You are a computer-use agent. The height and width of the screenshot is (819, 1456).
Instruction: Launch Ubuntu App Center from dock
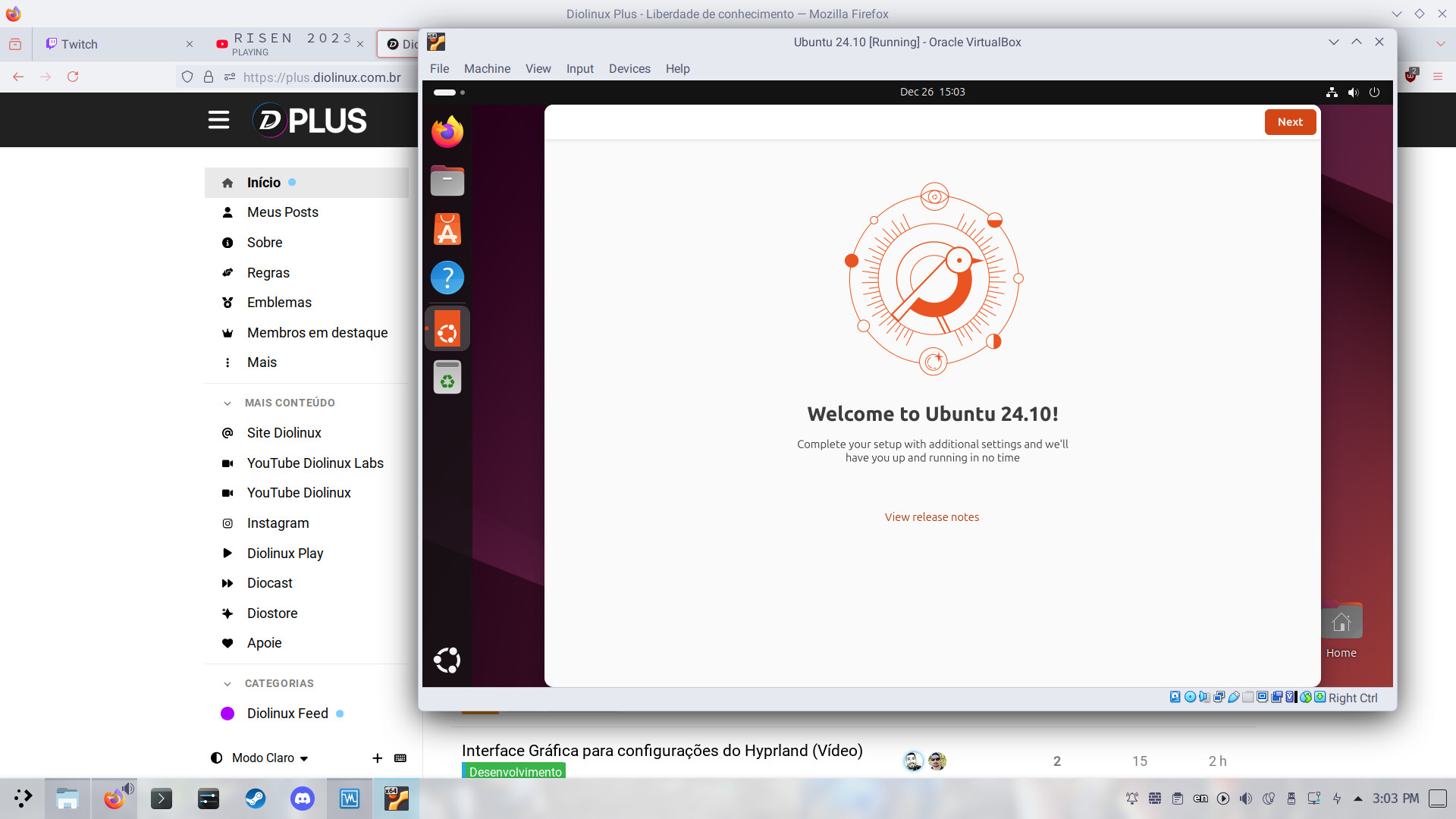(447, 229)
